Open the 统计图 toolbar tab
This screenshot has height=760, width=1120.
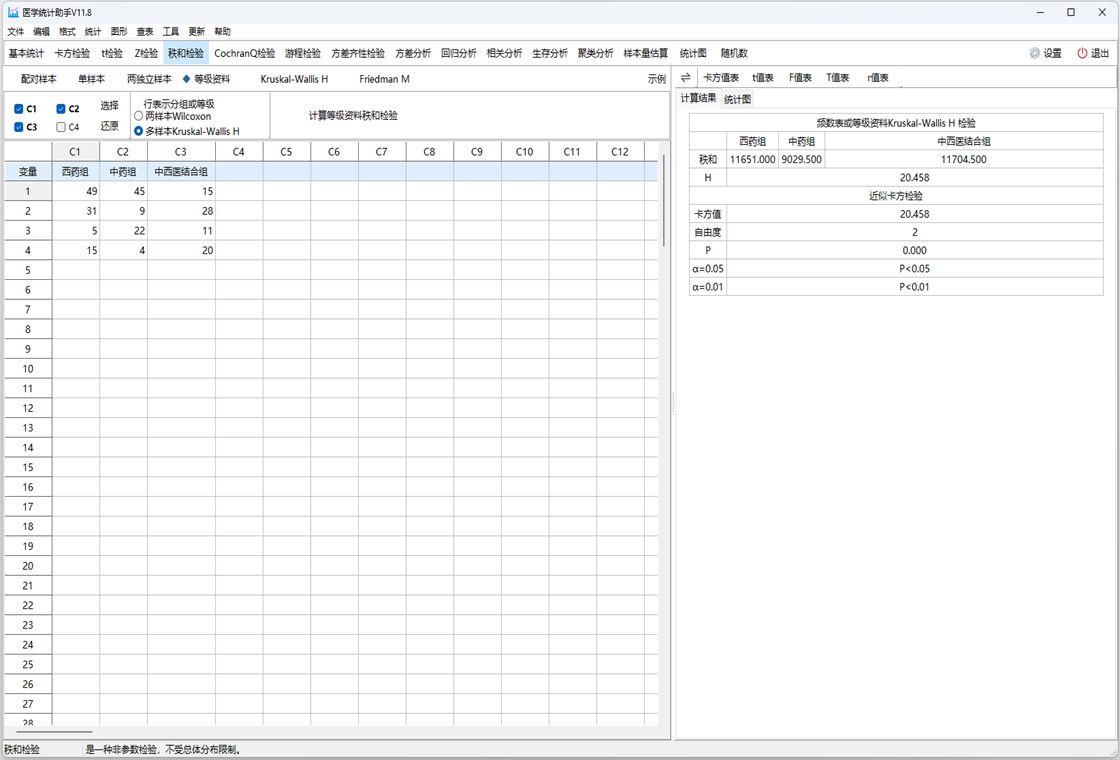[x=693, y=54]
